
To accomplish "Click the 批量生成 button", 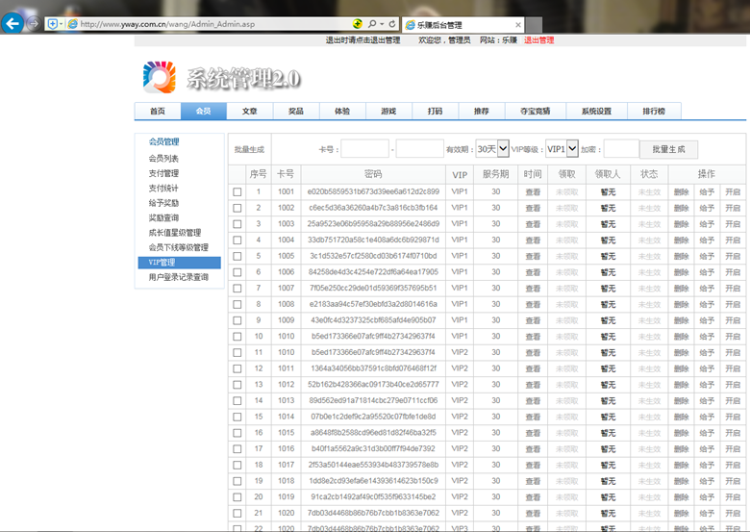I will (x=669, y=149).
